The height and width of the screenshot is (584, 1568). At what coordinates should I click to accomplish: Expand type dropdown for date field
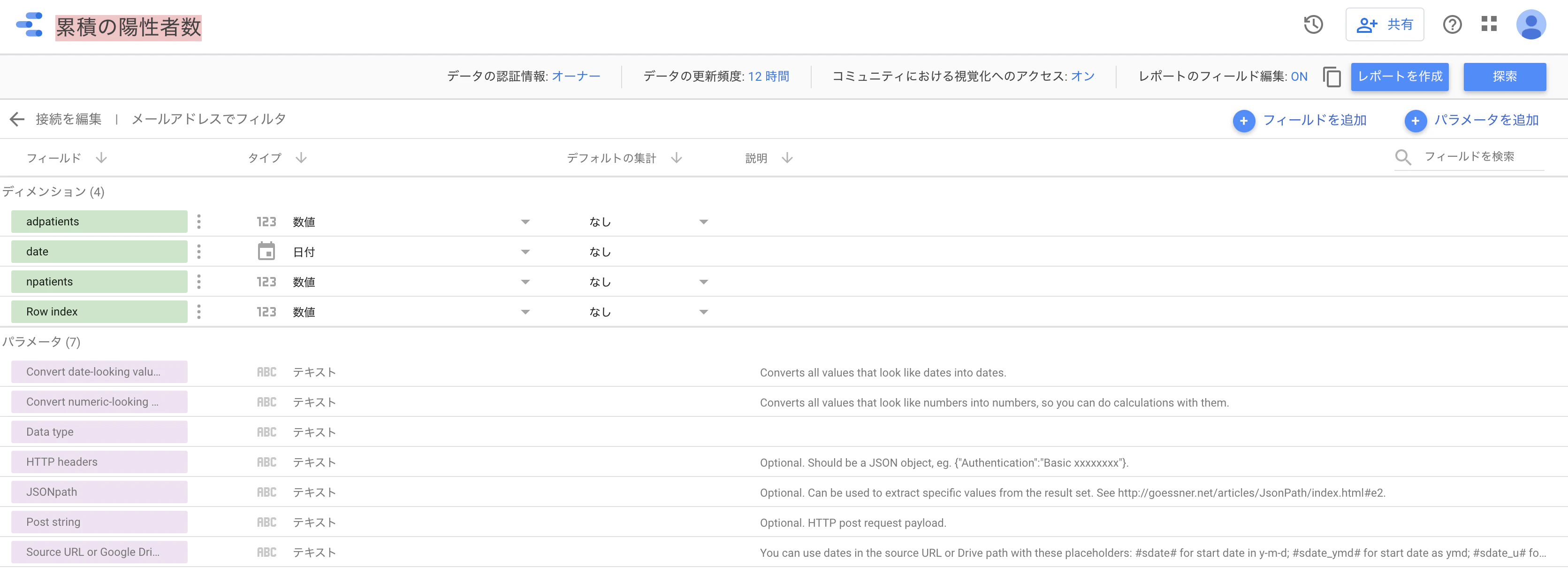pyautogui.click(x=525, y=252)
